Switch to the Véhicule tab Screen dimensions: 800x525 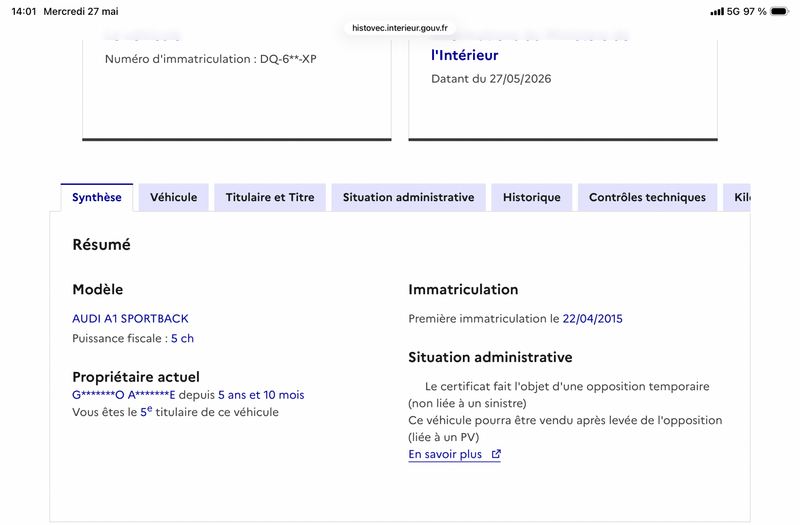[x=173, y=197]
